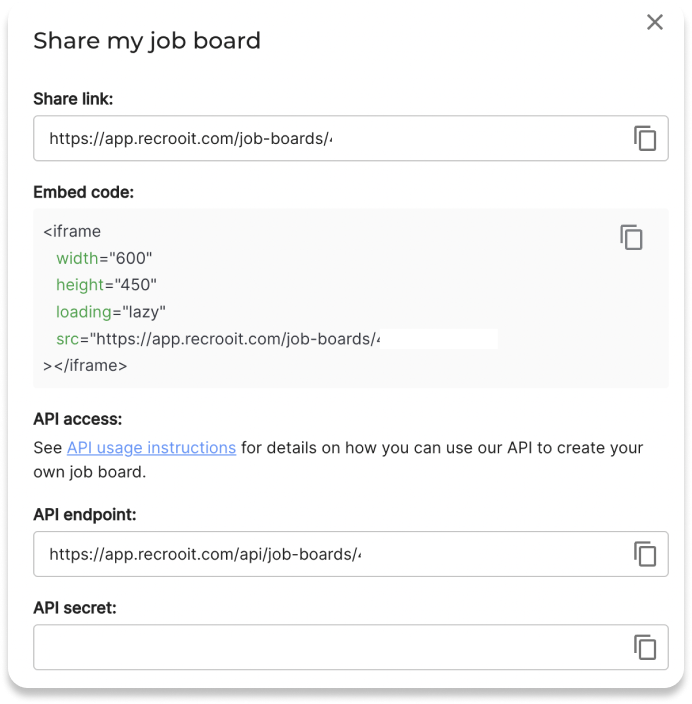Copy the iframe embed code
This screenshot has height=704, width=692.
pyautogui.click(x=631, y=237)
